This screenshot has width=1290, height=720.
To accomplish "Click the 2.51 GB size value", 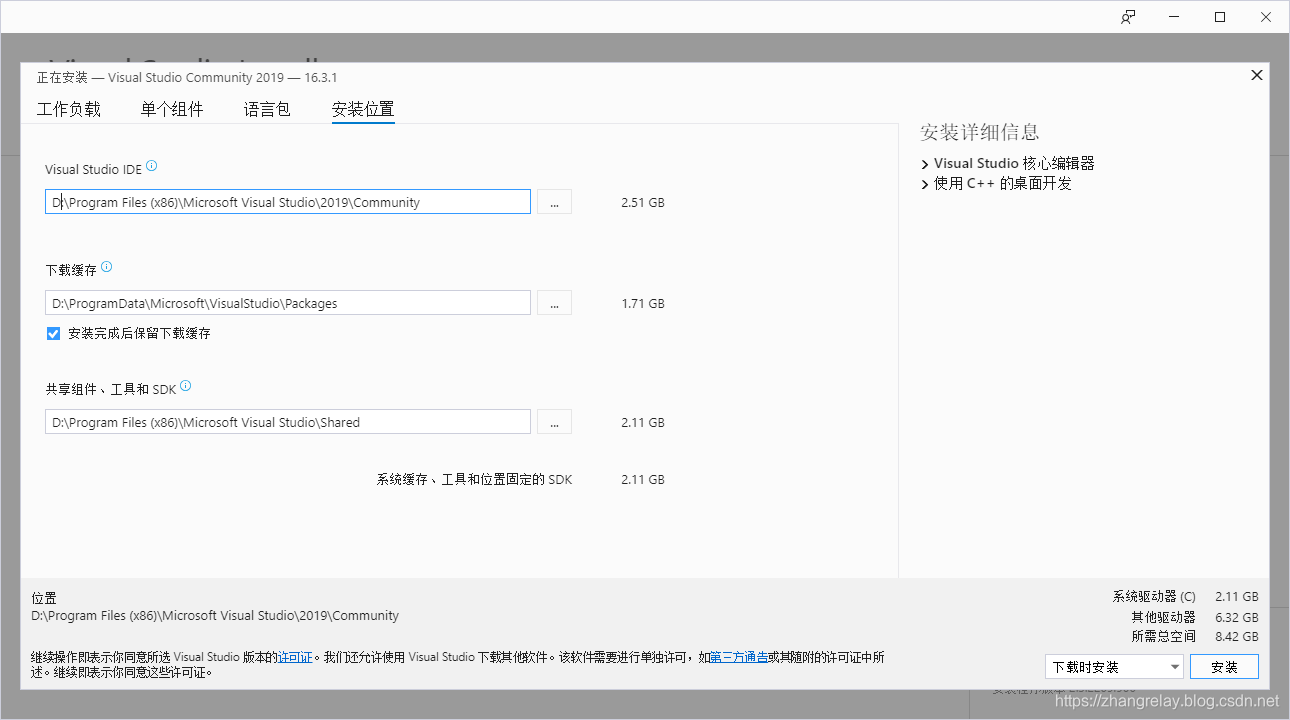I will (x=643, y=202).
